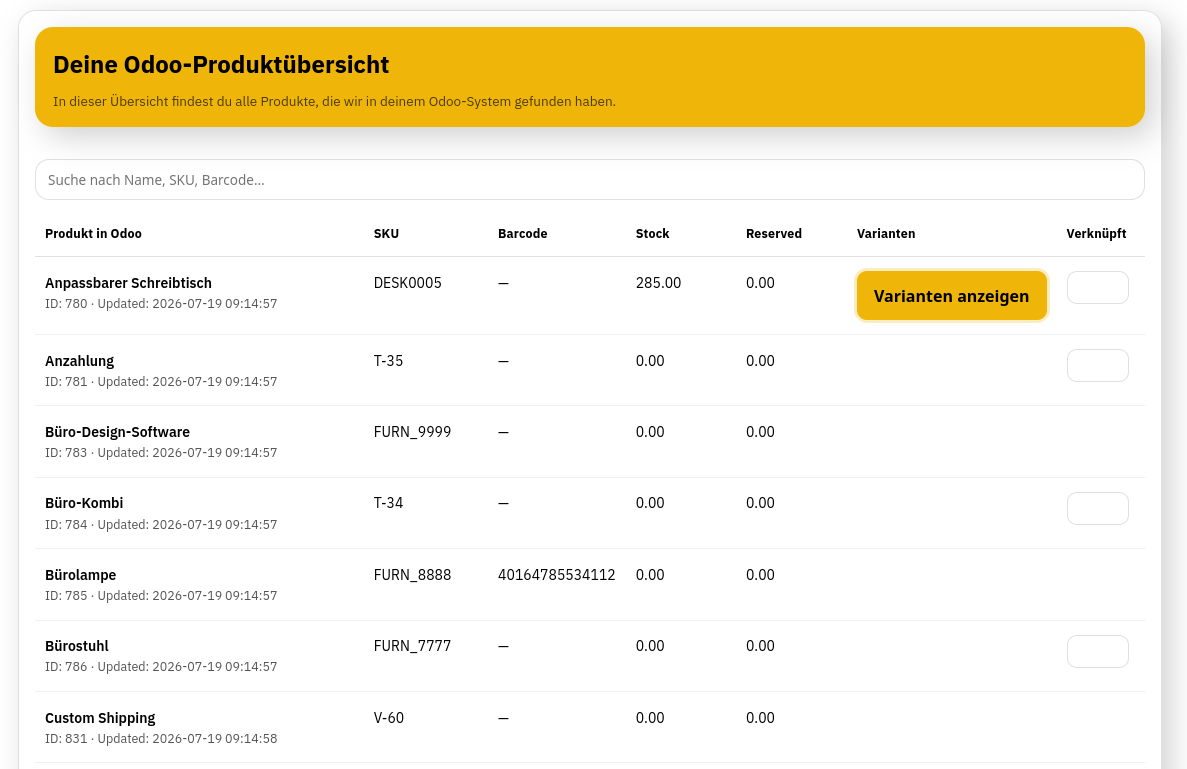The image size is (1187, 769).
Task: Click the Reserved column header
Action: 774,233
